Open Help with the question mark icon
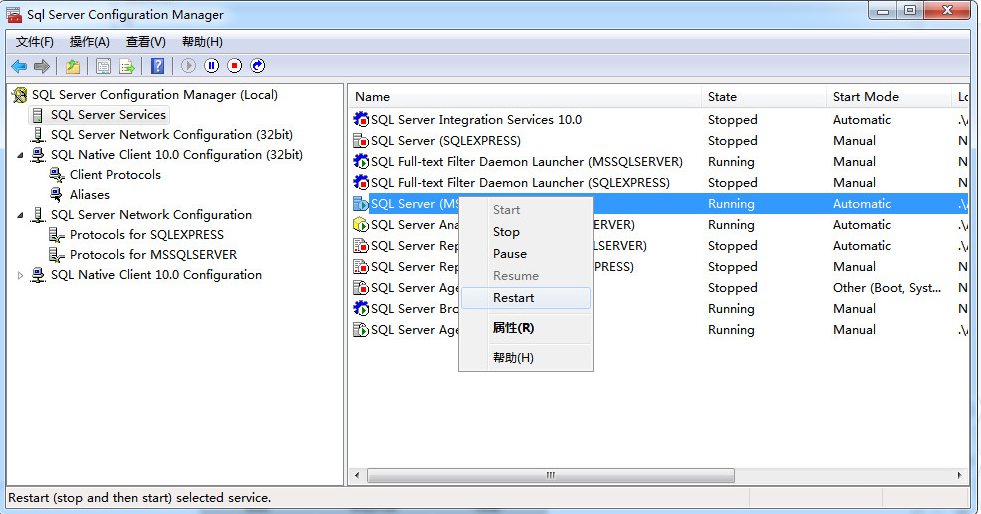The image size is (981, 514). (158, 66)
